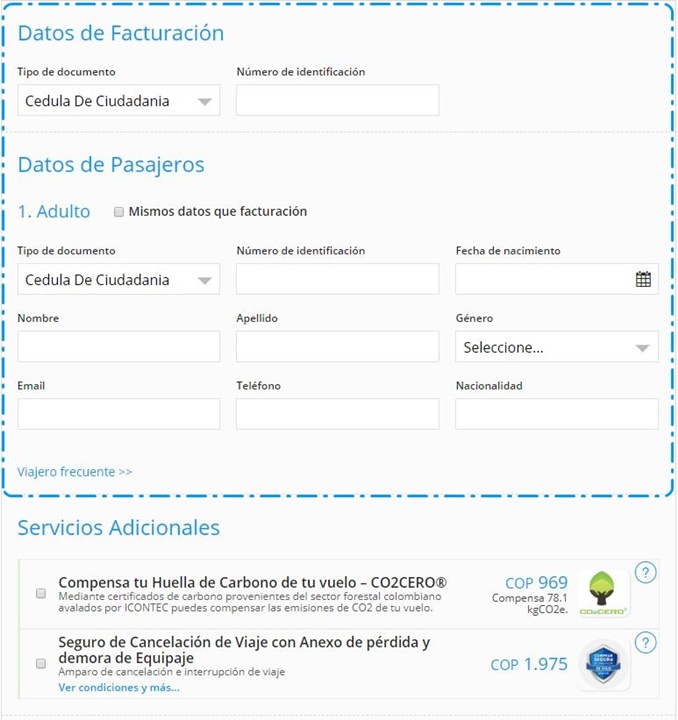Viewport: 678px width, 720px height.
Task: Open help for the Seguro de Cancelación
Action: (645, 643)
